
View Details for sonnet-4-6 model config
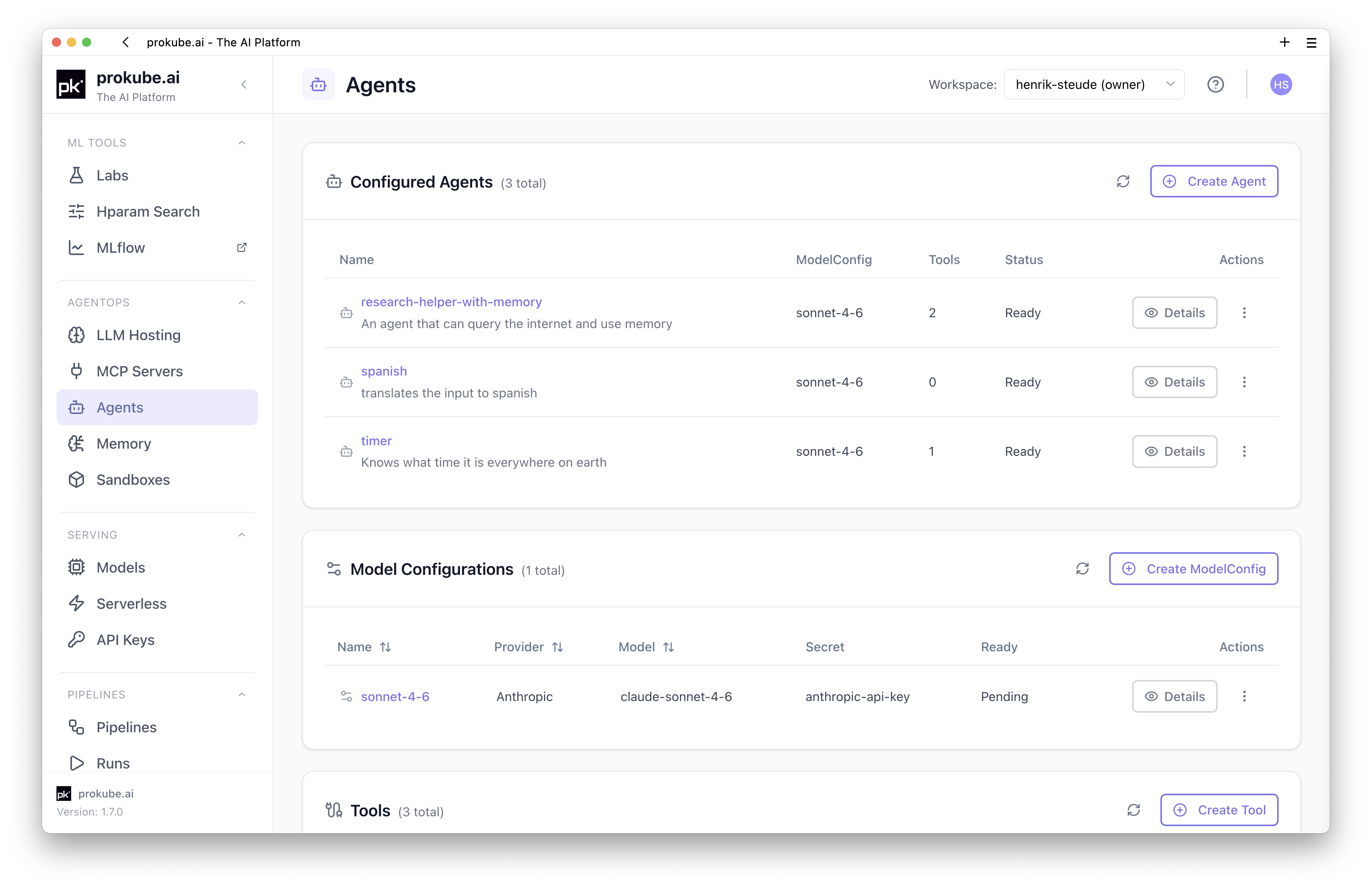[x=1174, y=696]
